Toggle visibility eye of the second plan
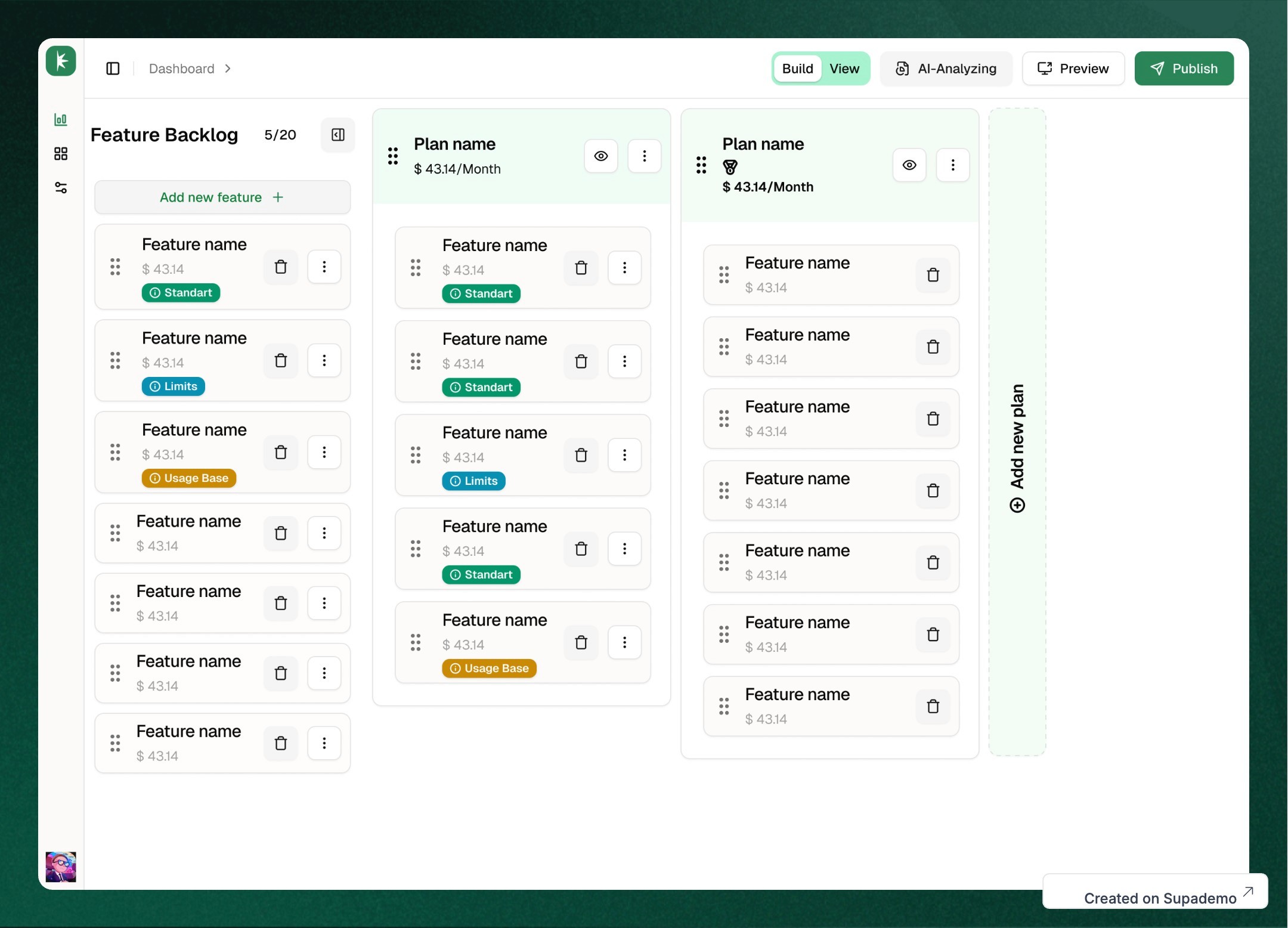 click(909, 165)
